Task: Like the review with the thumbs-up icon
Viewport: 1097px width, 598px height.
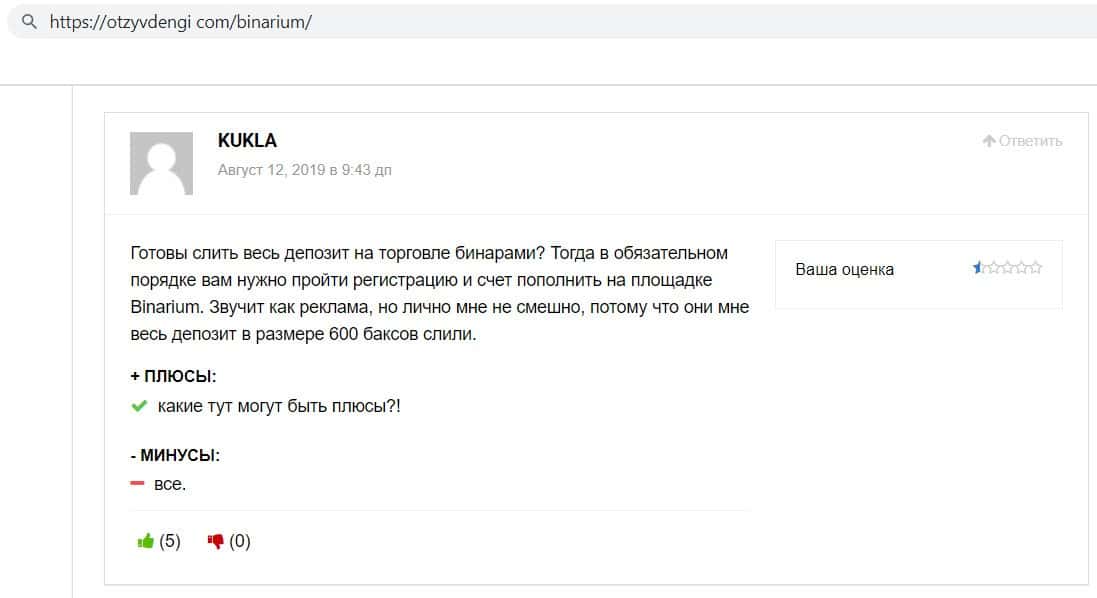Action: point(146,541)
